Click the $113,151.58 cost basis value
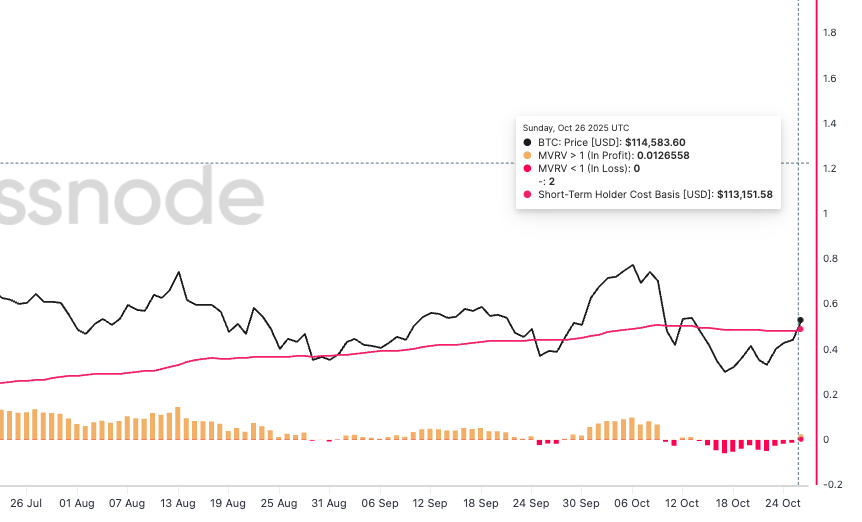862x522 pixels. pos(745,195)
